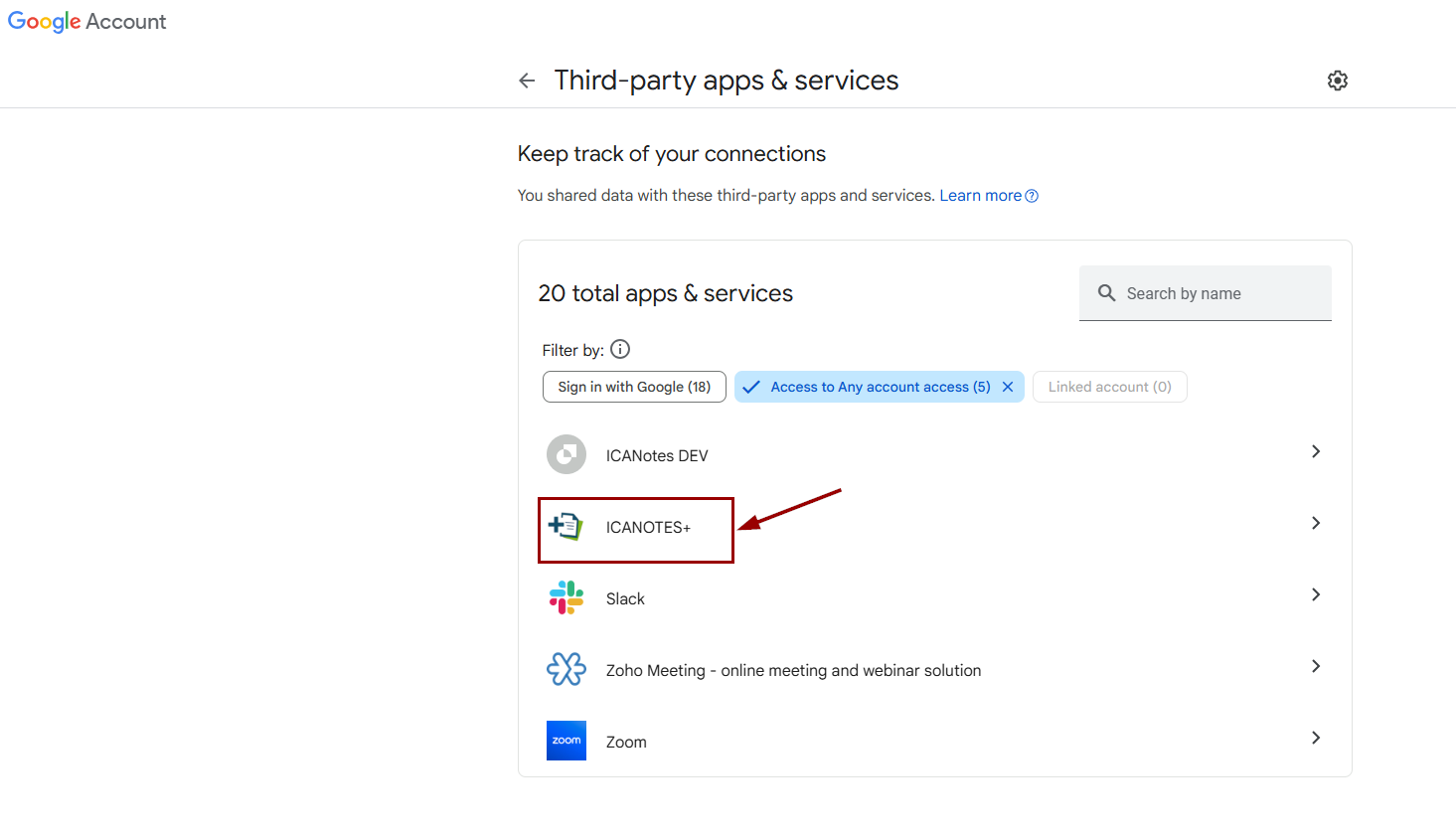The width and height of the screenshot is (1456, 839).
Task: Click the ICANOTES+ app icon
Action: tap(566, 526)
